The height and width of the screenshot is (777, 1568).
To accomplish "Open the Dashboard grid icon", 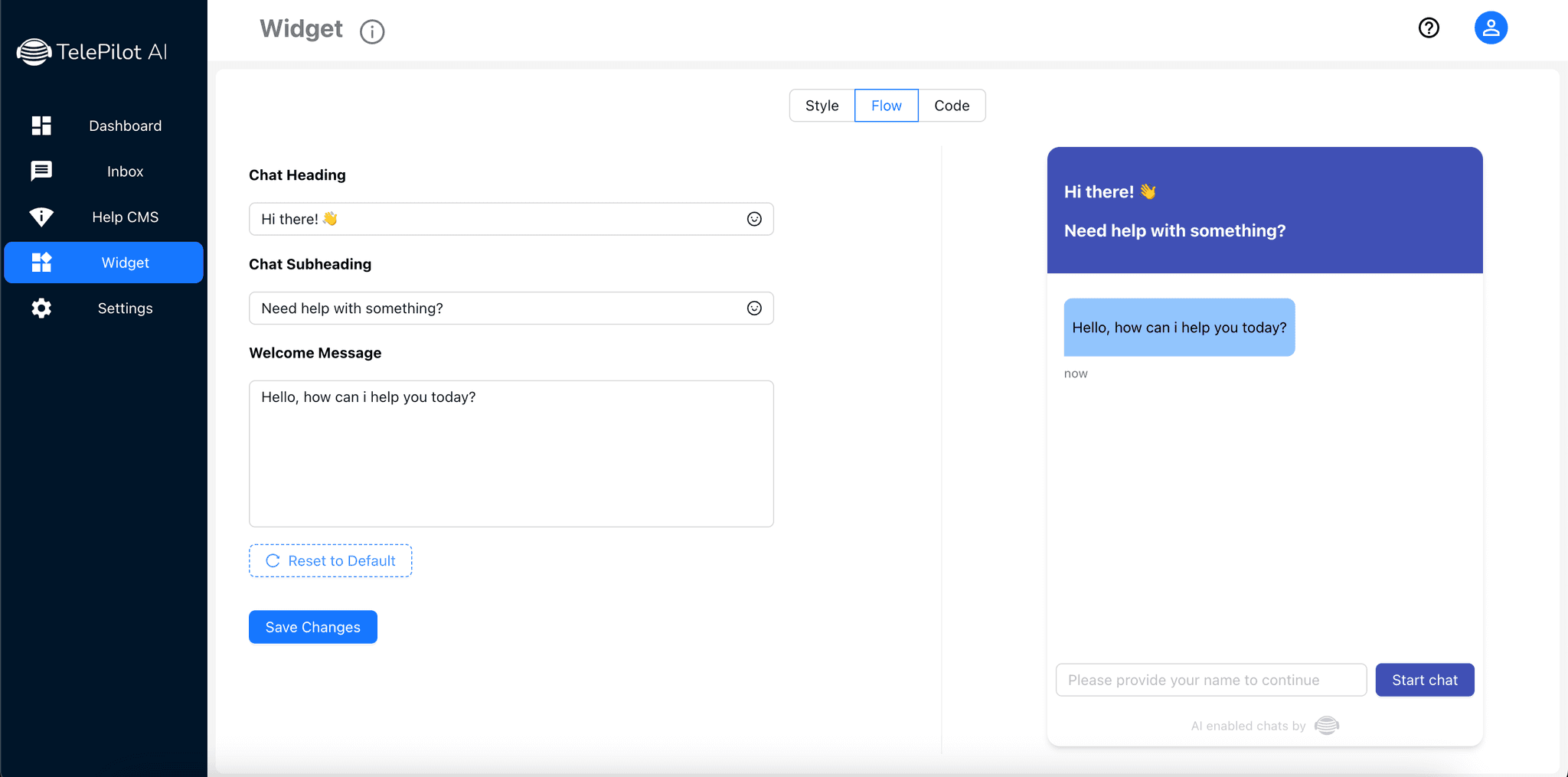I will point(41,126).
